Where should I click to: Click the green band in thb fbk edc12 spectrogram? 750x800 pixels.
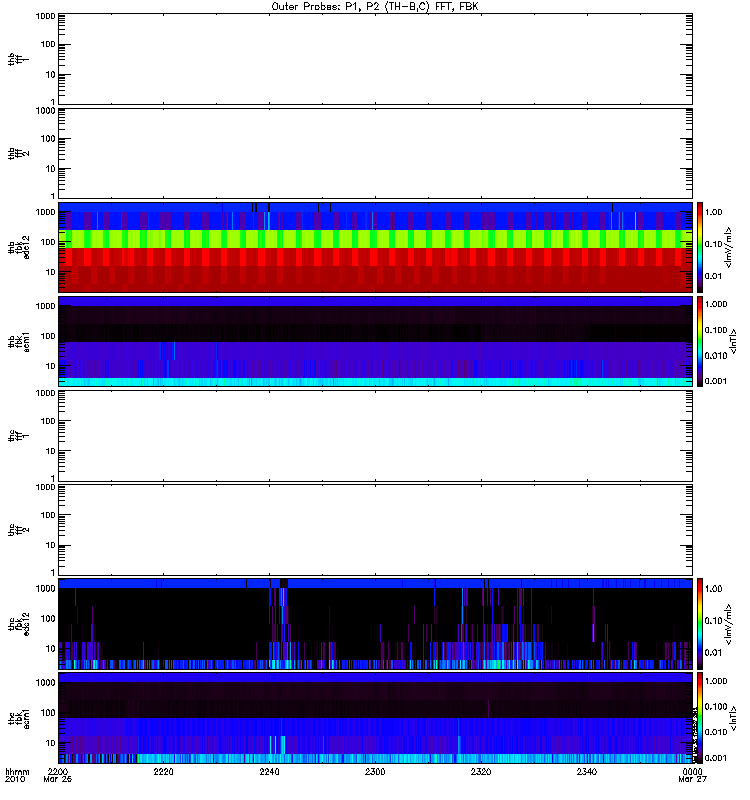click(x=375, y=239)
